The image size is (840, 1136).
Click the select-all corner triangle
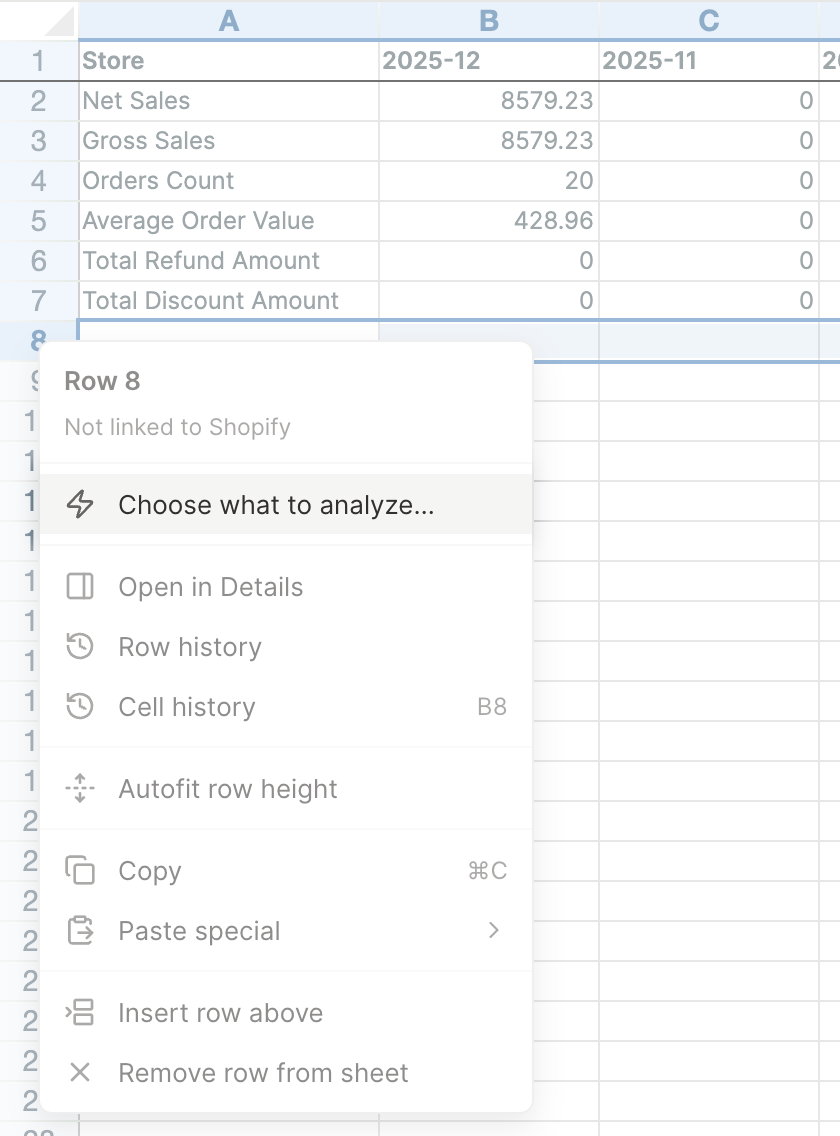coord(59,21)
